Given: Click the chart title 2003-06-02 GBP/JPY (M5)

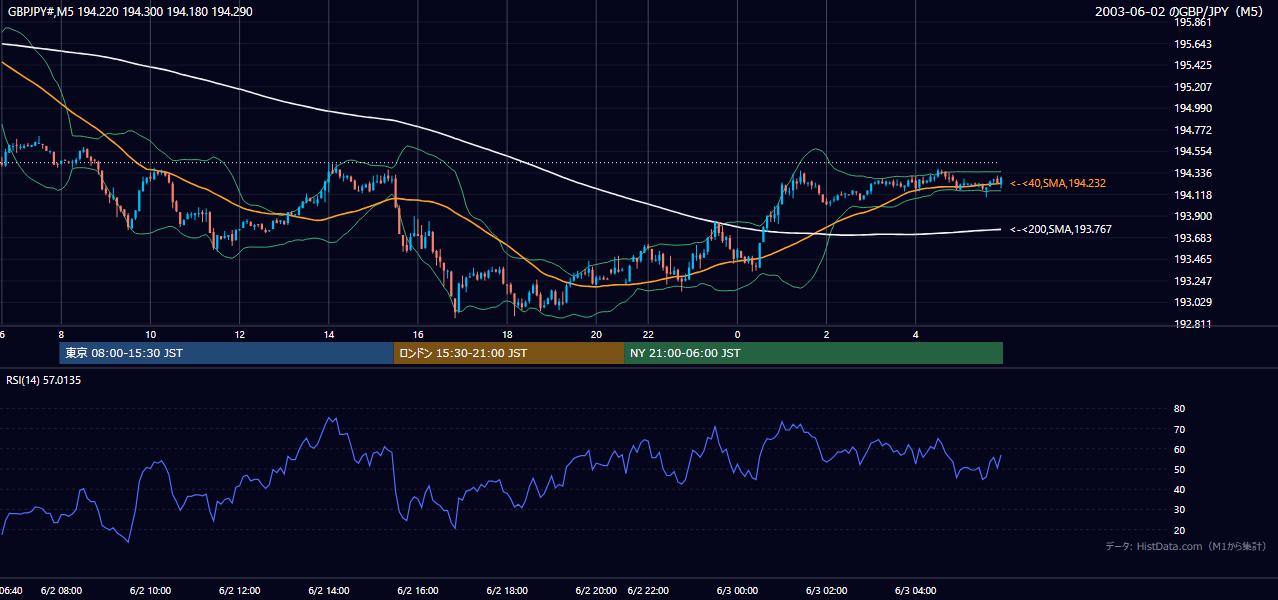Looking at the screenshot, I should (x=1181, y=11).
